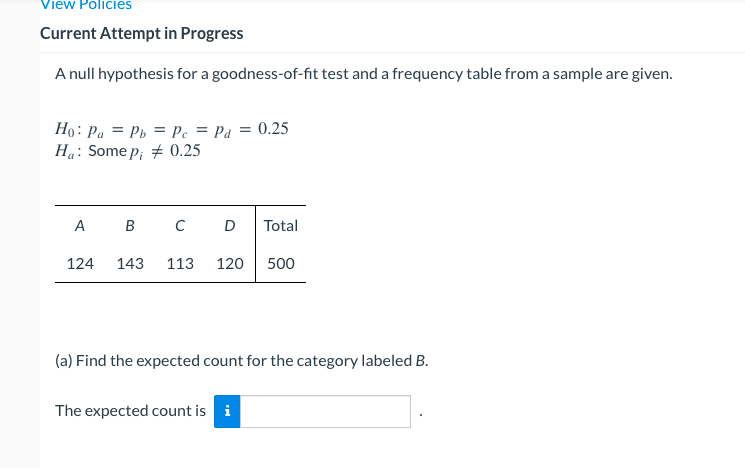The image size is (745, 468).
Task: Click the expected count answer field
Action: [x=325, y=411]
